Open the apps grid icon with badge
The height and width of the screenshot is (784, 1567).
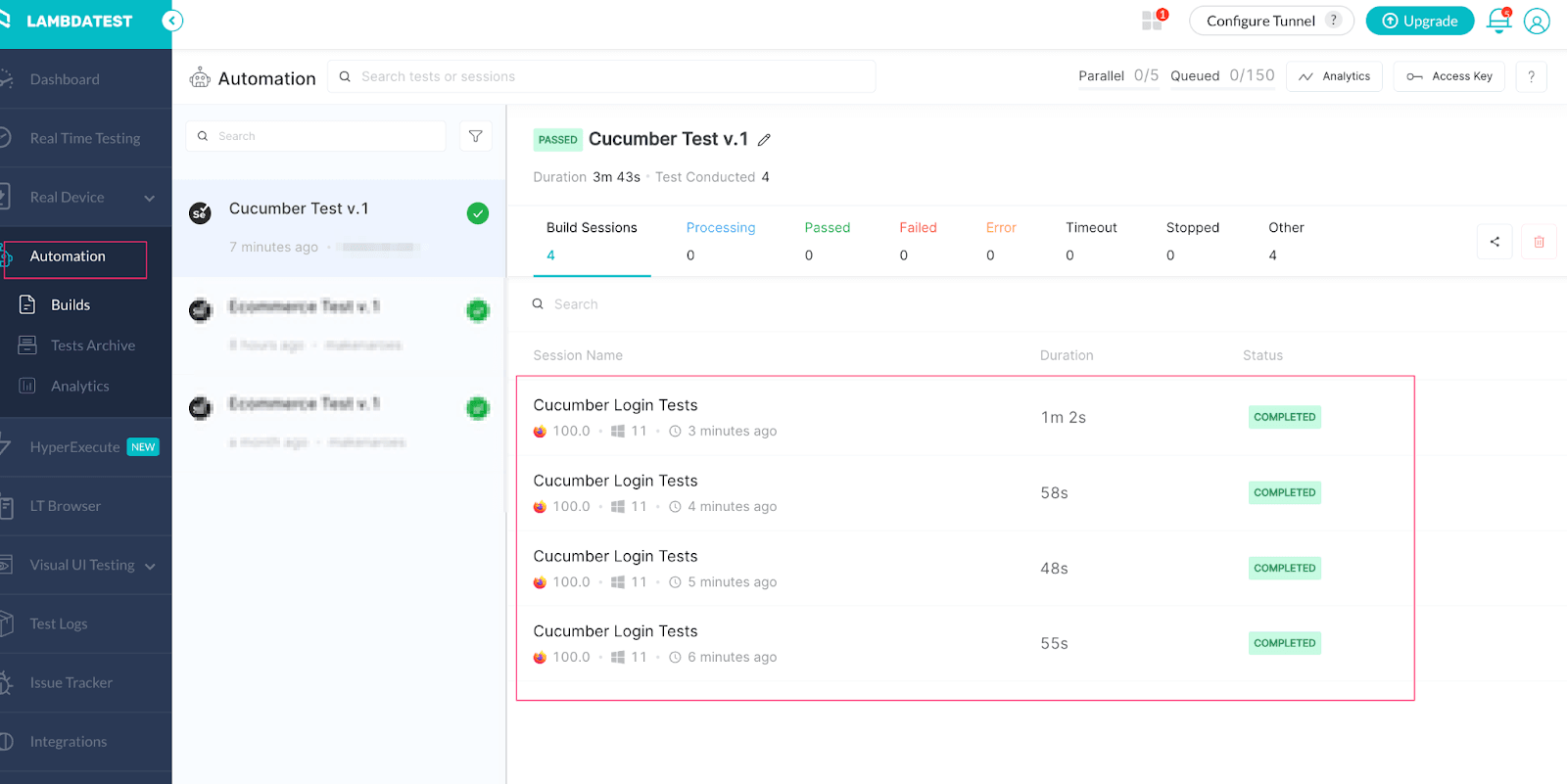(1154, 21)
